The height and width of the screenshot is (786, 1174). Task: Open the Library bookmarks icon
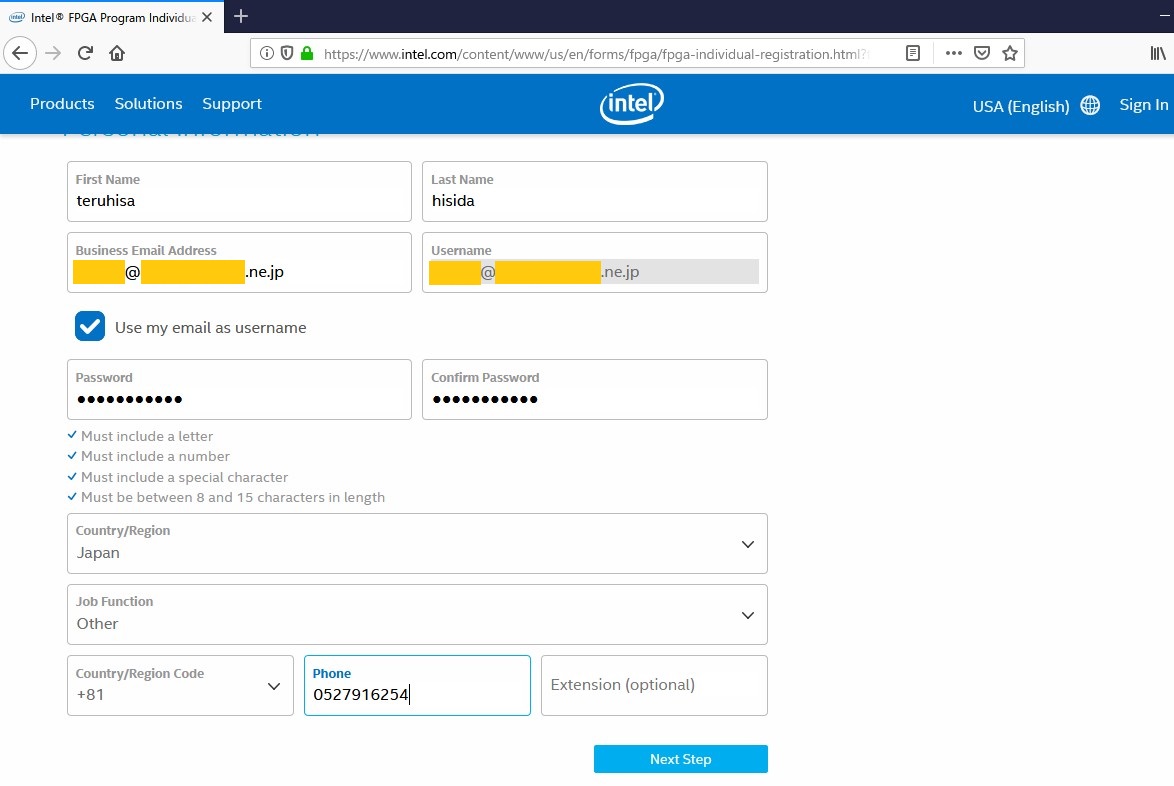click(1158, 53)
